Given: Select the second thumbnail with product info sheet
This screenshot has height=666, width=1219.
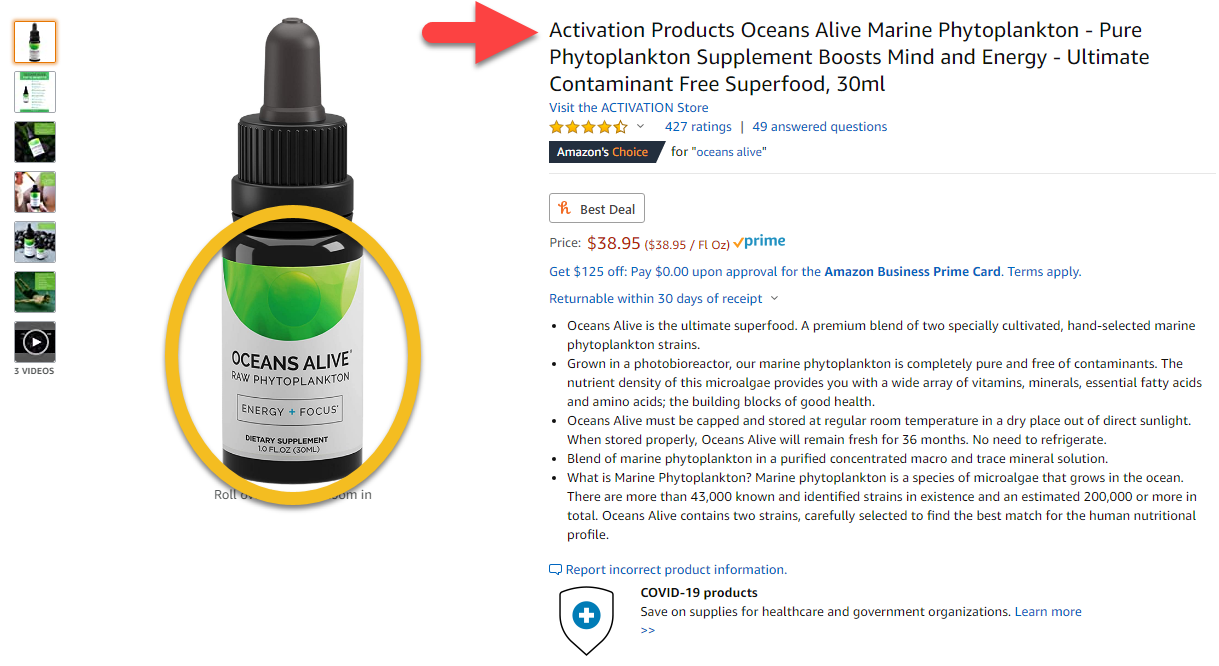Looking at the screenshot, I should coord(35,92).
